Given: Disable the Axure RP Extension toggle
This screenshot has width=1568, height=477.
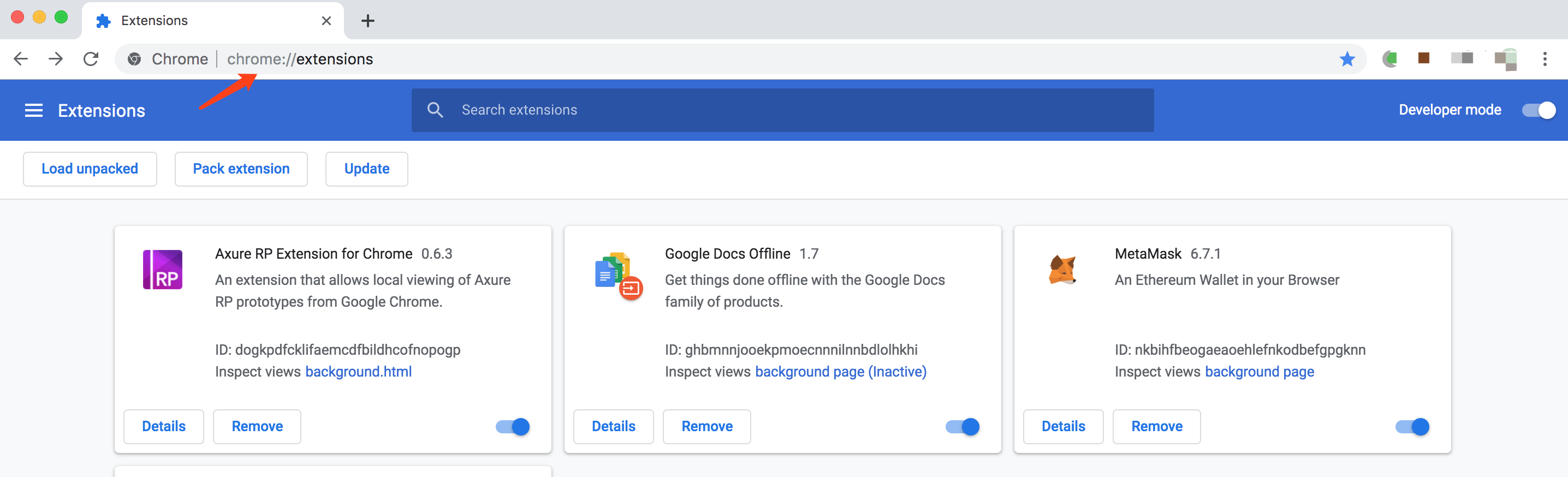Looking at the screenshot, I should (x=513, y=426).
